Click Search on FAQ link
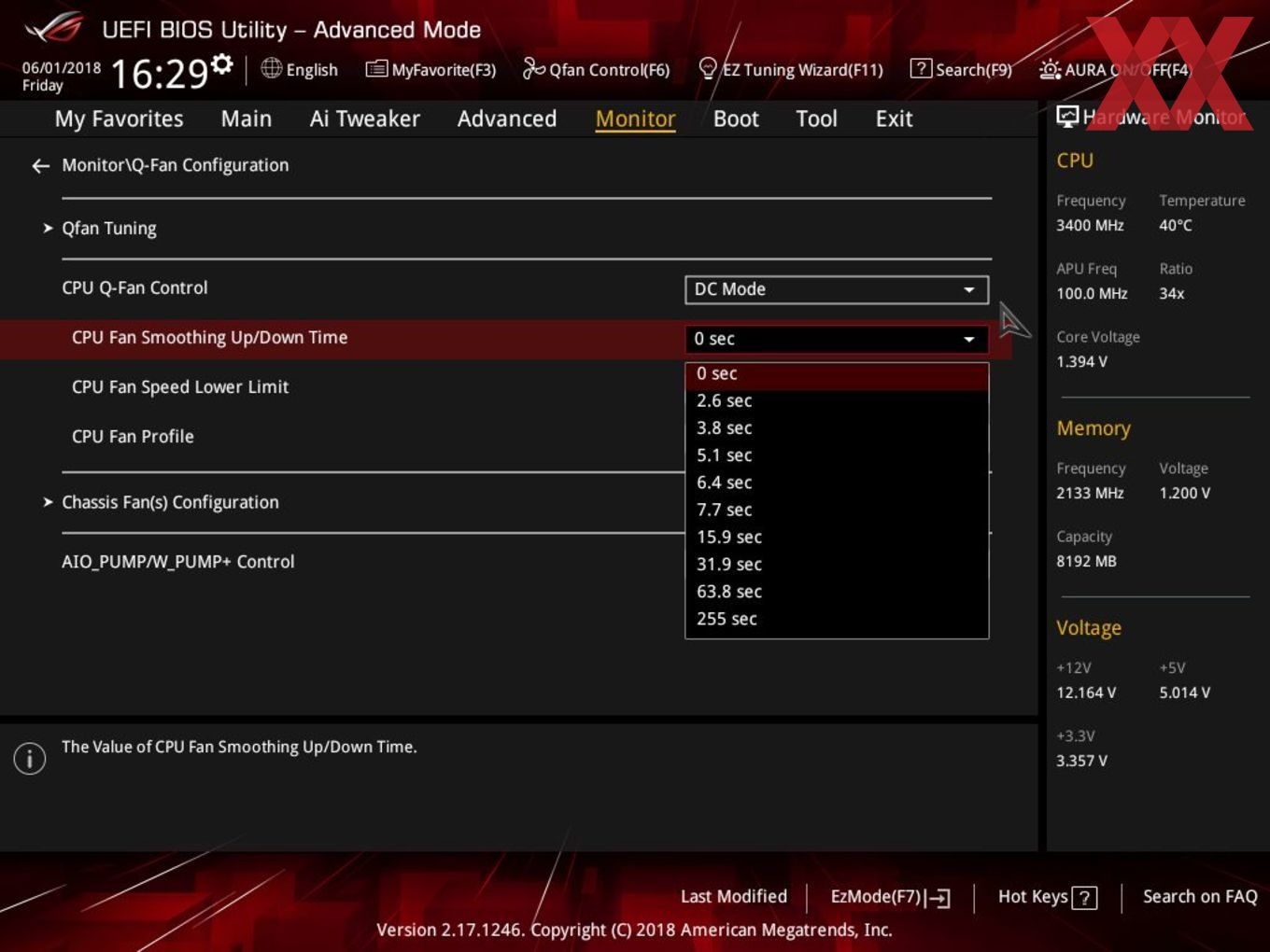The height and width of the screenshot is (952, 1270). pos(1200,896)
